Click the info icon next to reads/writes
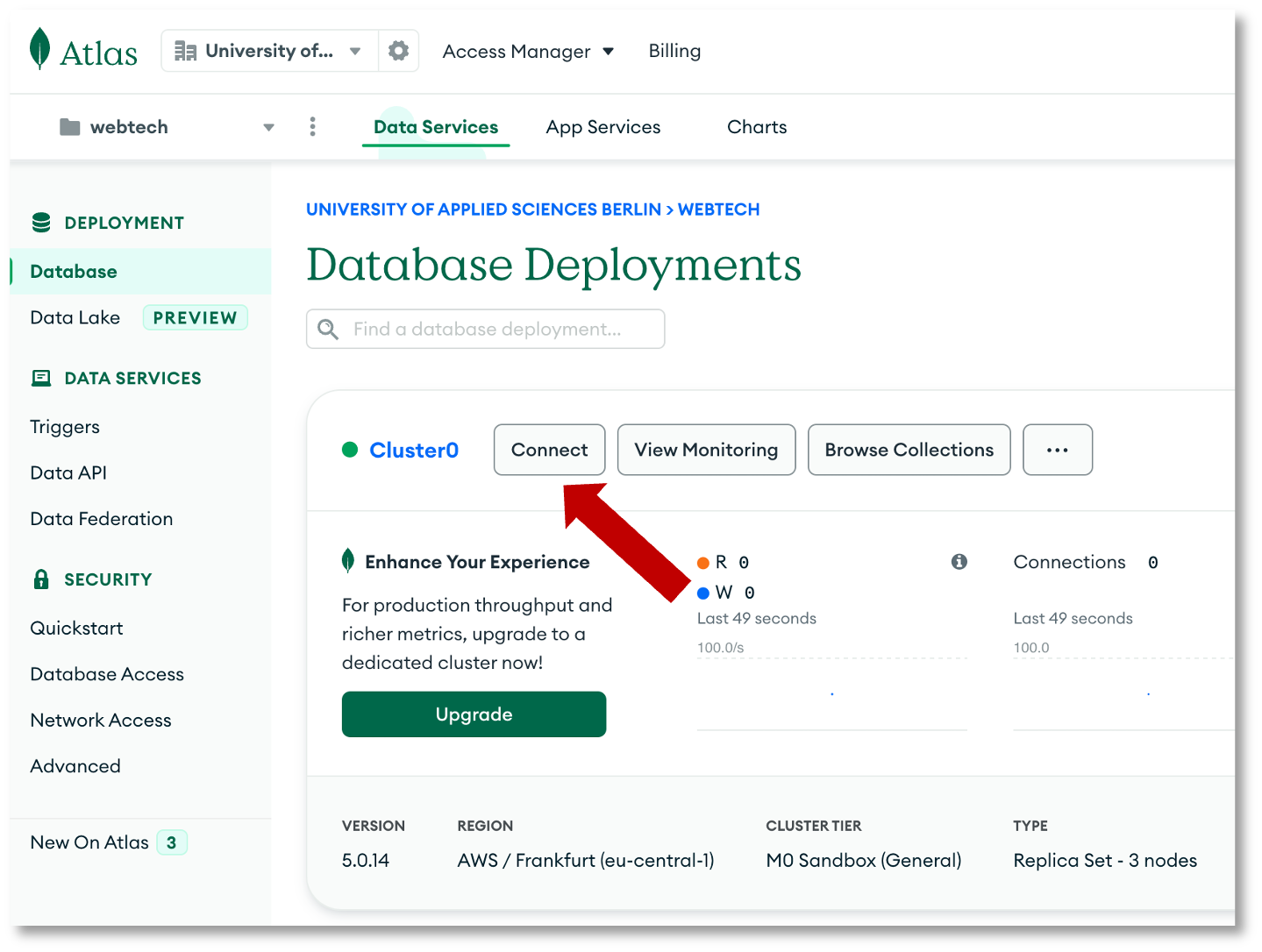The height and width of the screenshot is (952, 1262). [x=959, y=562]
